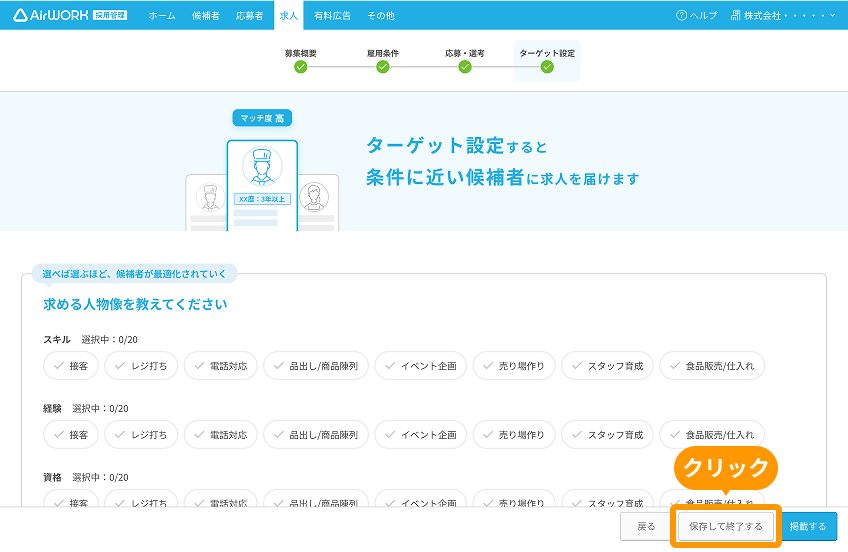The image size is (848, 552).
Task: Go to the ホーム menu
Action: pos(162,16)
